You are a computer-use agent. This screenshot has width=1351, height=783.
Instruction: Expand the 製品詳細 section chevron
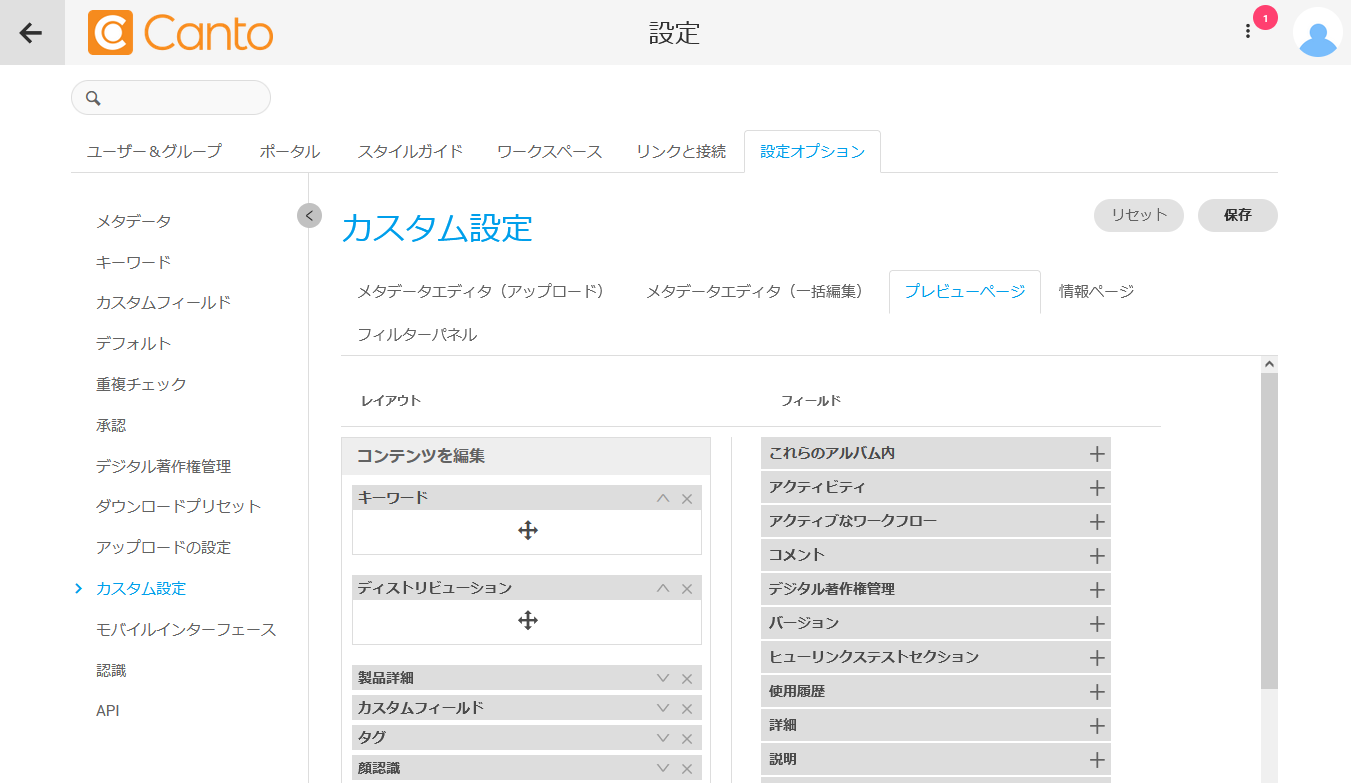click(662, 679)
